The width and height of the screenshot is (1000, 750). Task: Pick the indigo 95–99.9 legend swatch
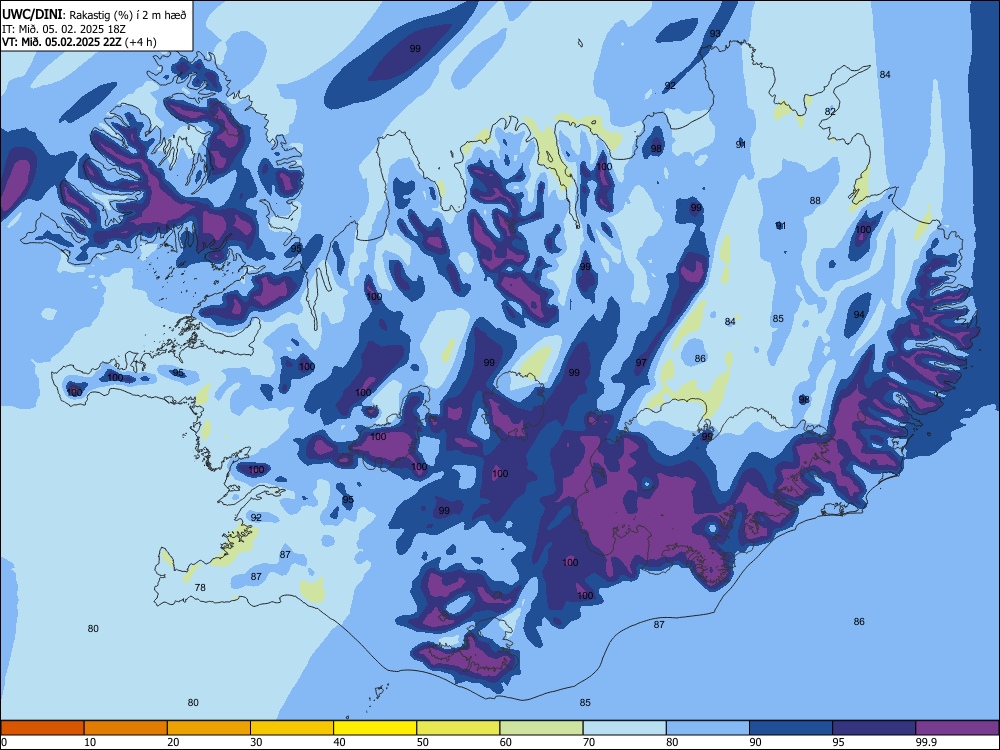point(874,728)
